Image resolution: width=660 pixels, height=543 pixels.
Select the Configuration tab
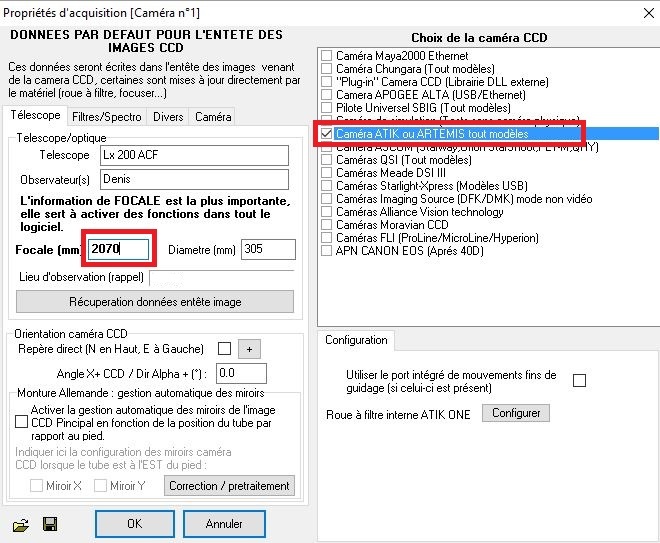pyautogui.click(x=357, y=340)
